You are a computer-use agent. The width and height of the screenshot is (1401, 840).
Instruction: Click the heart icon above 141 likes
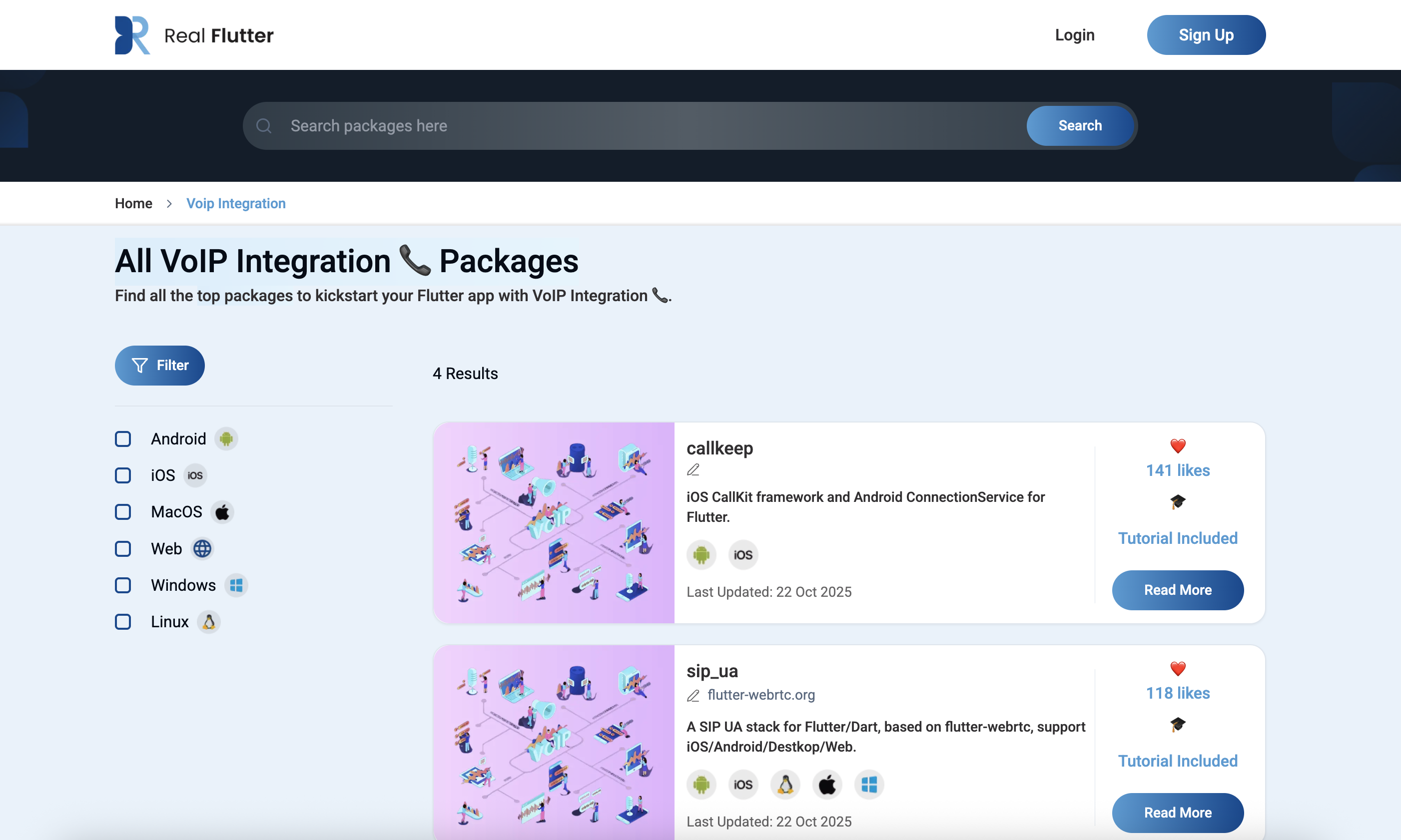[x=1177, y=446]
